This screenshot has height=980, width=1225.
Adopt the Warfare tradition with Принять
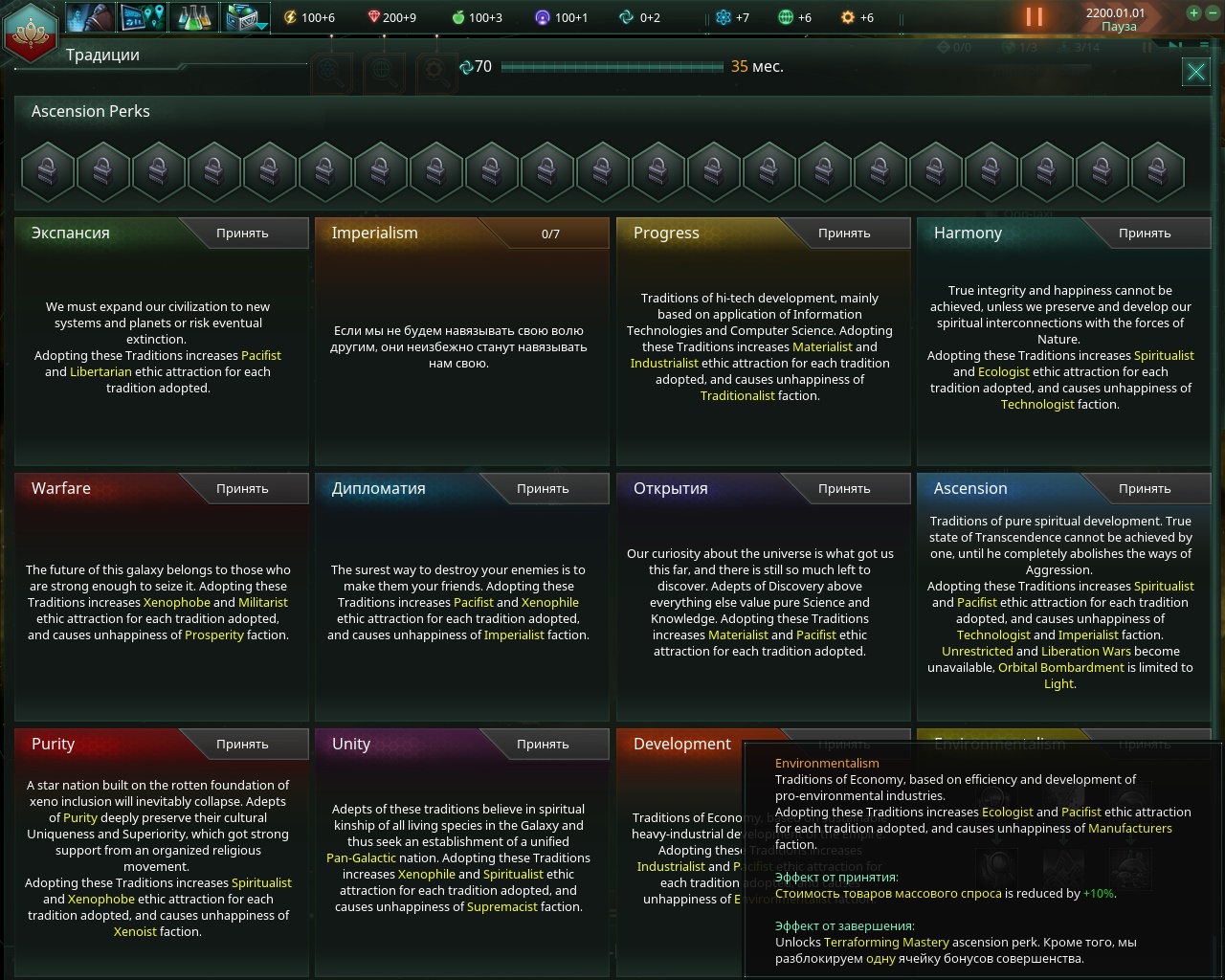tap(242, 488)
